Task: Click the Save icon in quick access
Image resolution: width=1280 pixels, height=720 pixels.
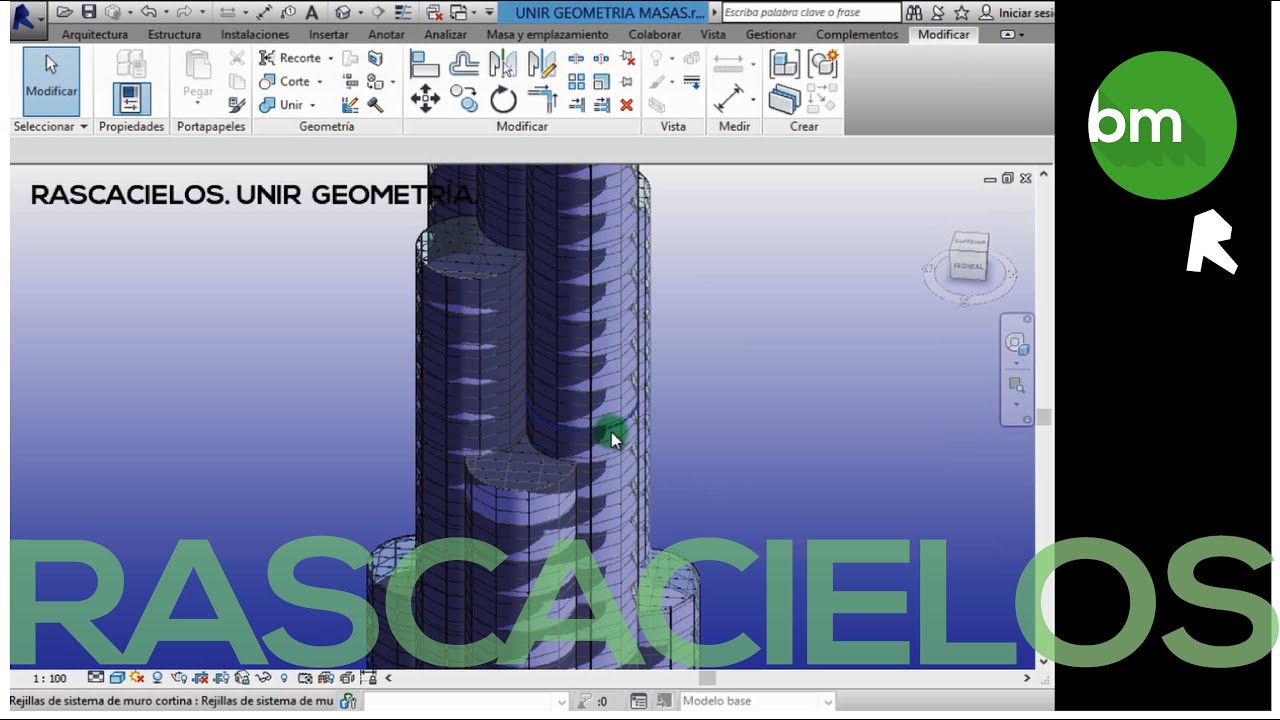Action: pyautogui.click(x=89, y=12)
